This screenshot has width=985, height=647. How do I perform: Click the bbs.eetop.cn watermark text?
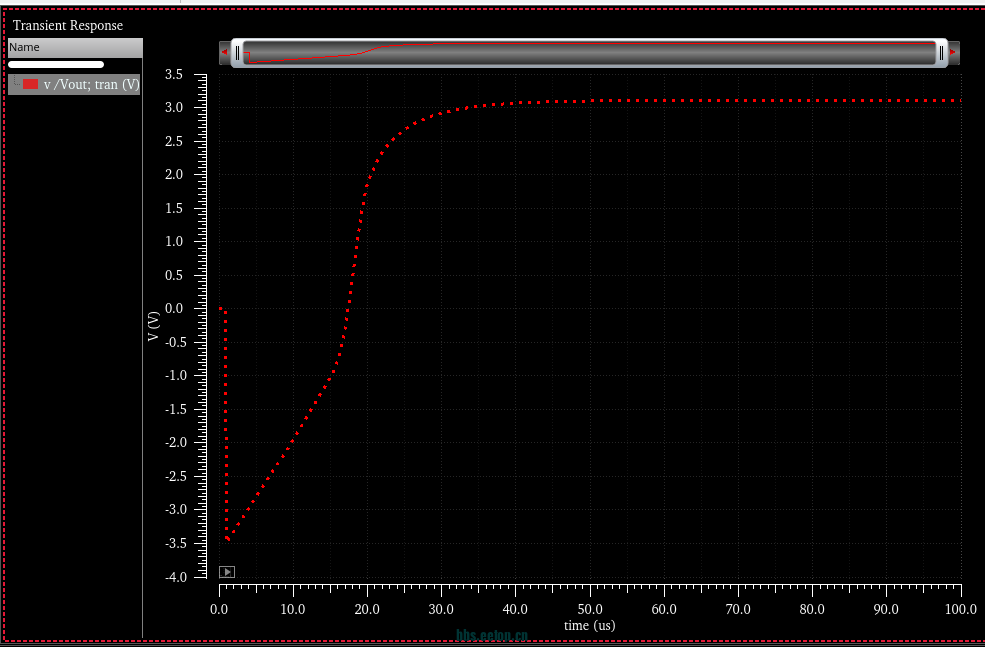pos(490,635)
